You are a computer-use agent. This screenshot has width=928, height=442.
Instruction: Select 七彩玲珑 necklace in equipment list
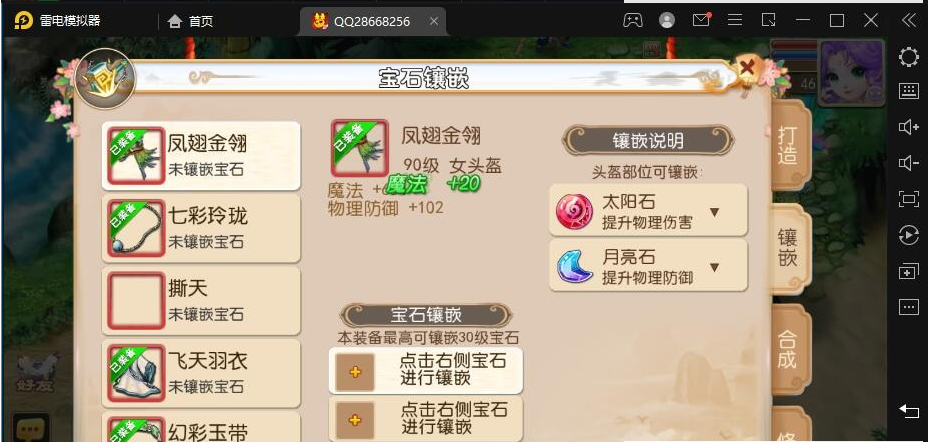pyautogui.click(x=201, y=228)
